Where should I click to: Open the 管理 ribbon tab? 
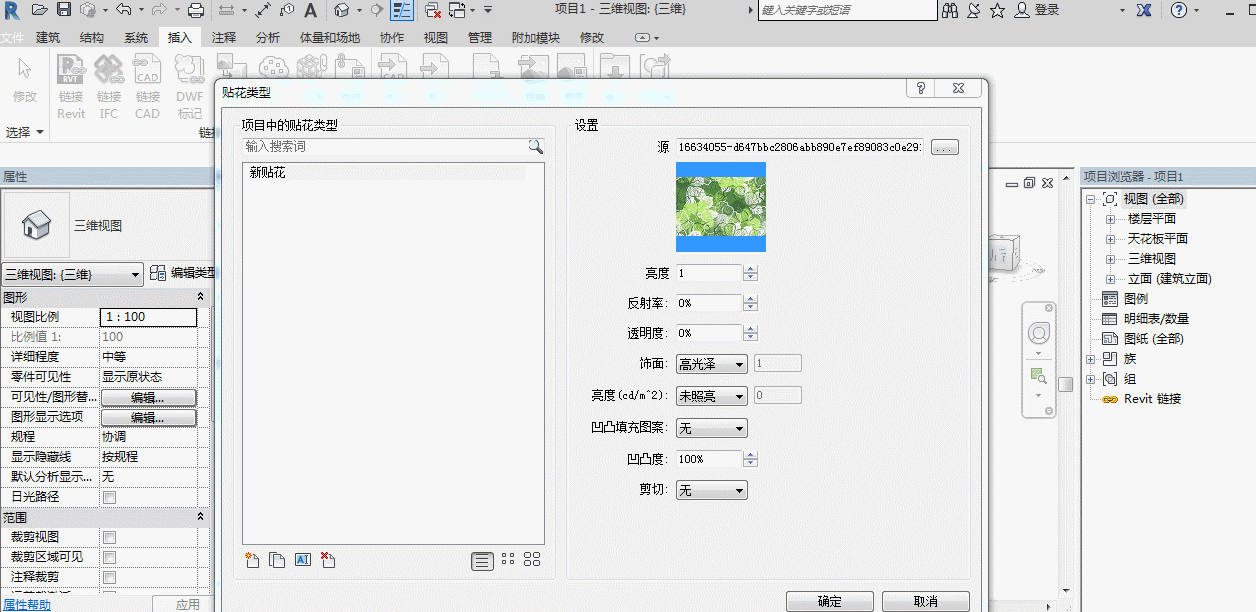coord(480,38)
